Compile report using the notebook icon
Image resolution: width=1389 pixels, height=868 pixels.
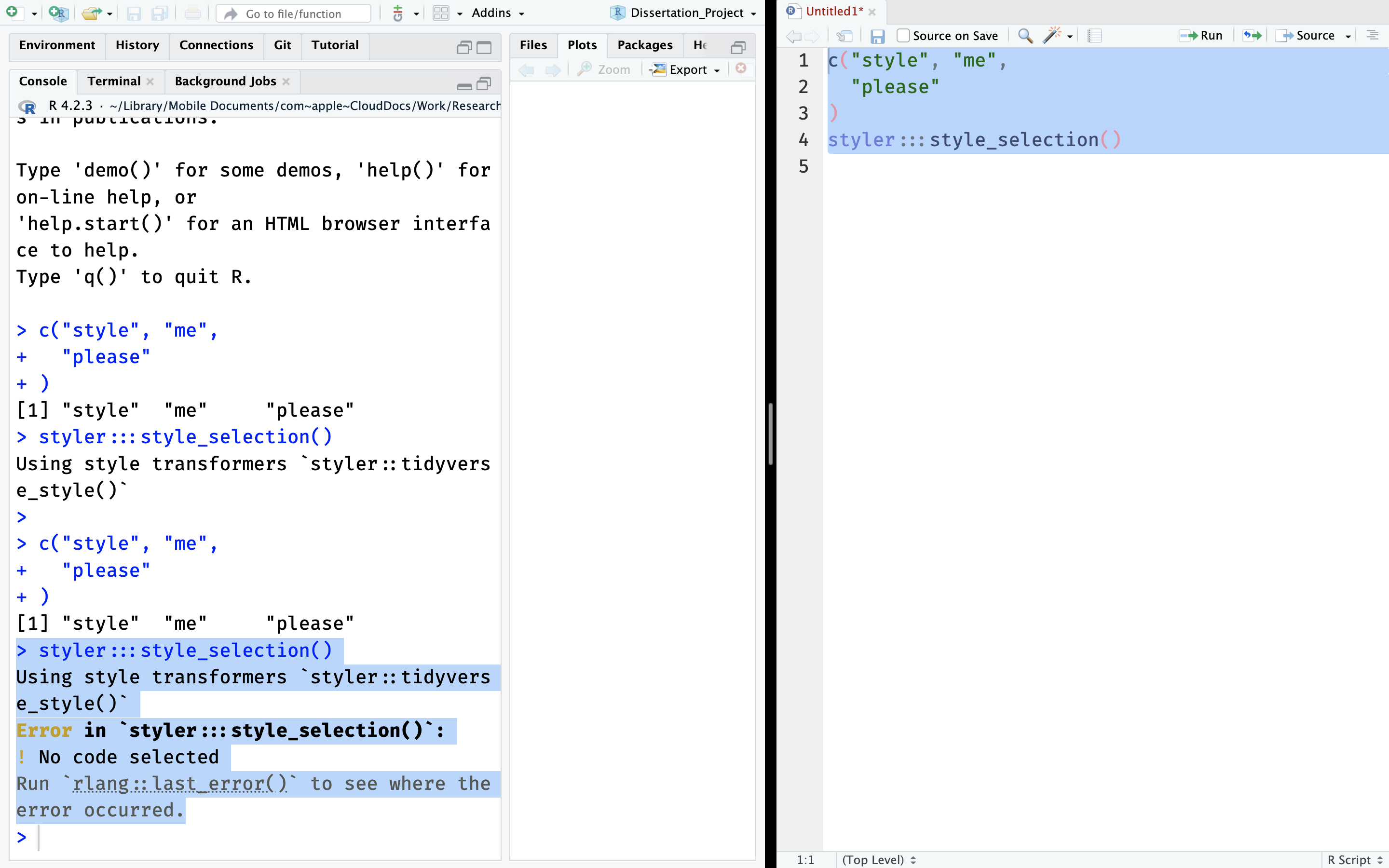coord(1094,35)
